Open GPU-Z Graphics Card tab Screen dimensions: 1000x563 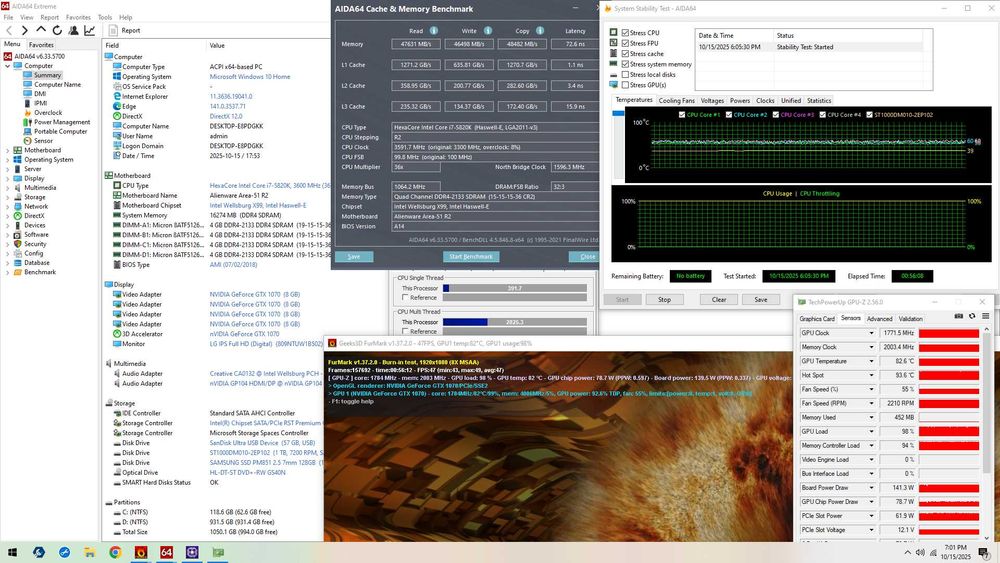click(x=817, y=319)
